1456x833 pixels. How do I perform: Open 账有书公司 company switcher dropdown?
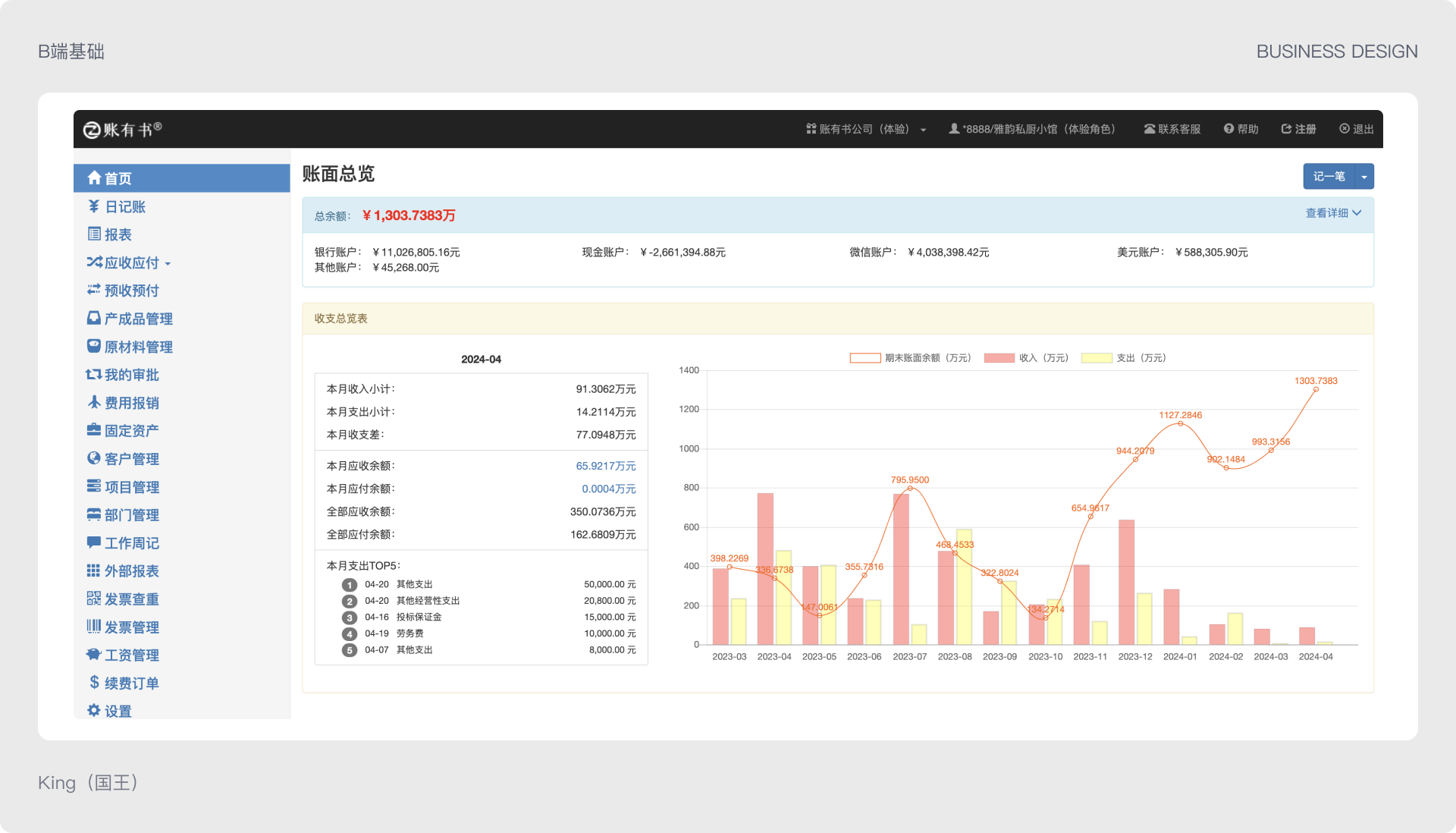pyautogui.click(x=866, y=129)
